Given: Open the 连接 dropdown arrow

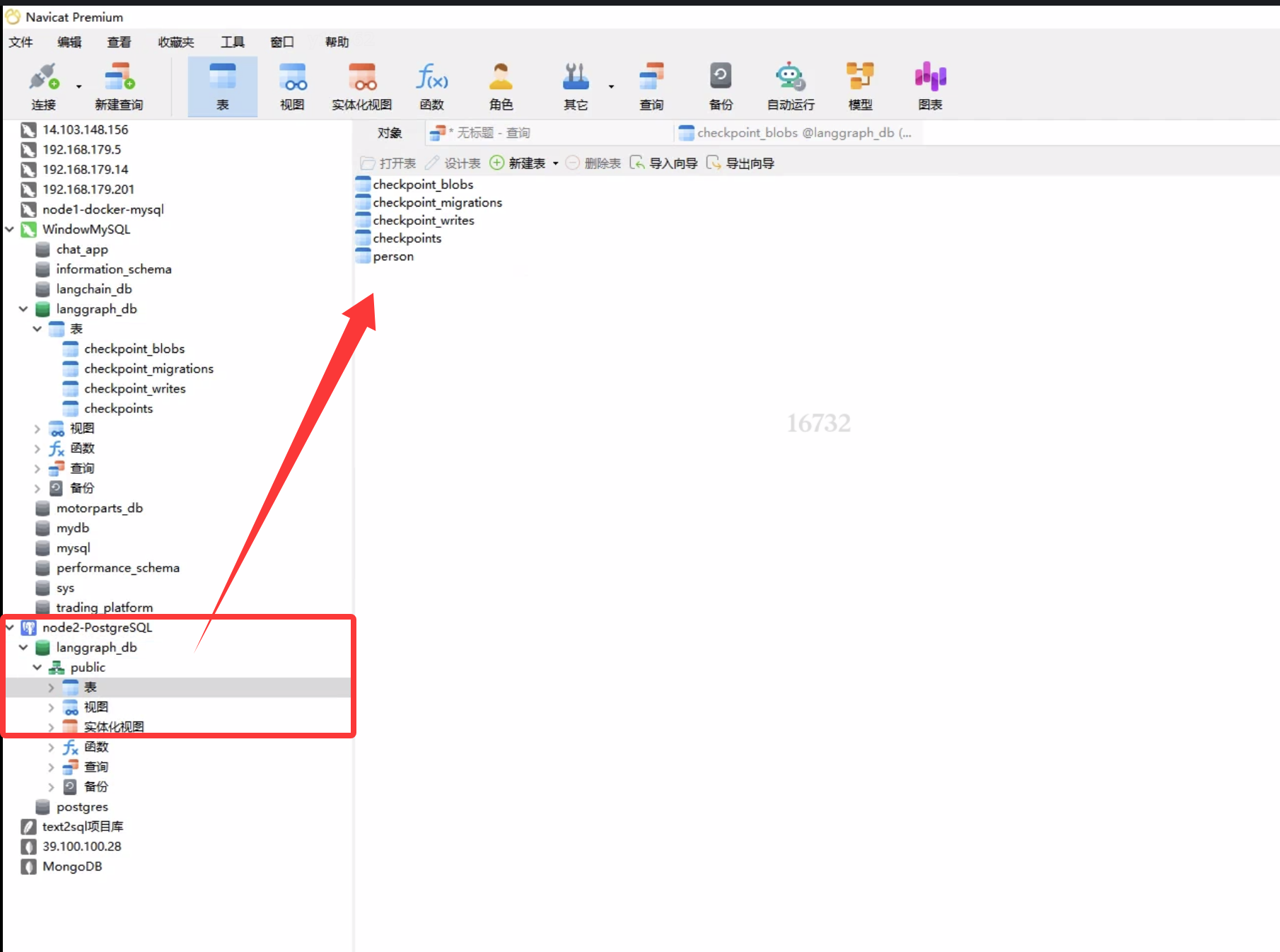Looking at the screenshot, I should (x=78, y=86).
